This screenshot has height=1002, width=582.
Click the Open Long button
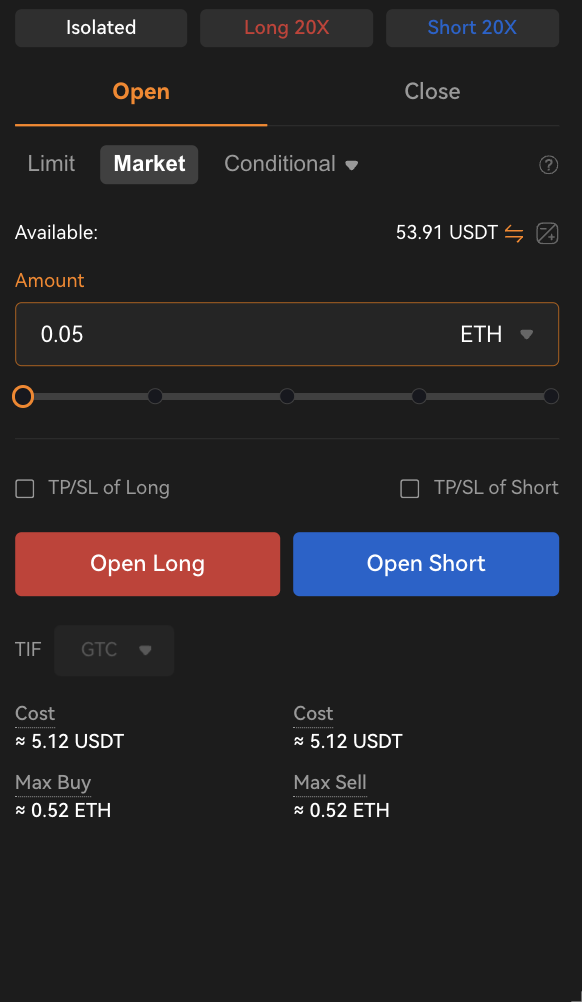coord(148,564)
